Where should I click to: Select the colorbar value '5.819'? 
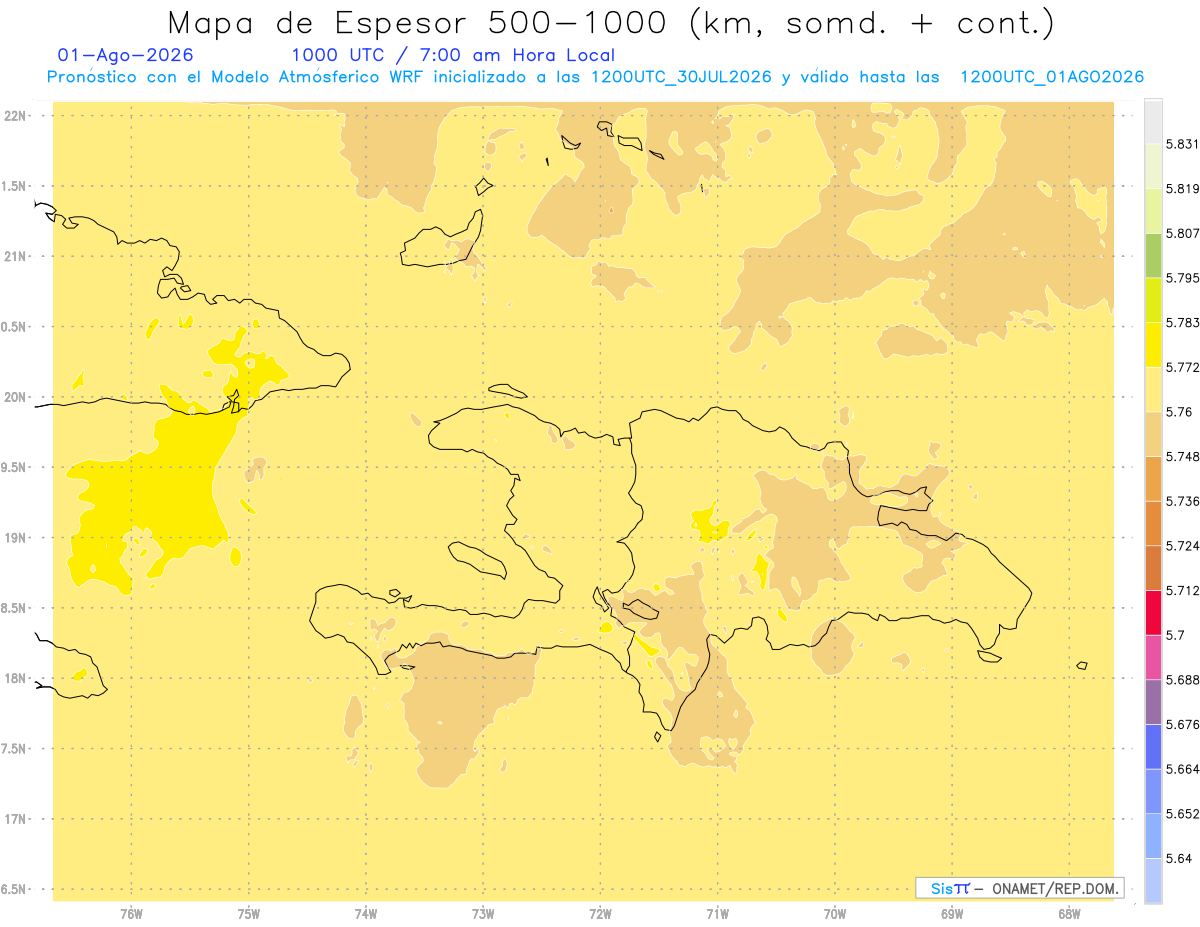pos(1182,188)
